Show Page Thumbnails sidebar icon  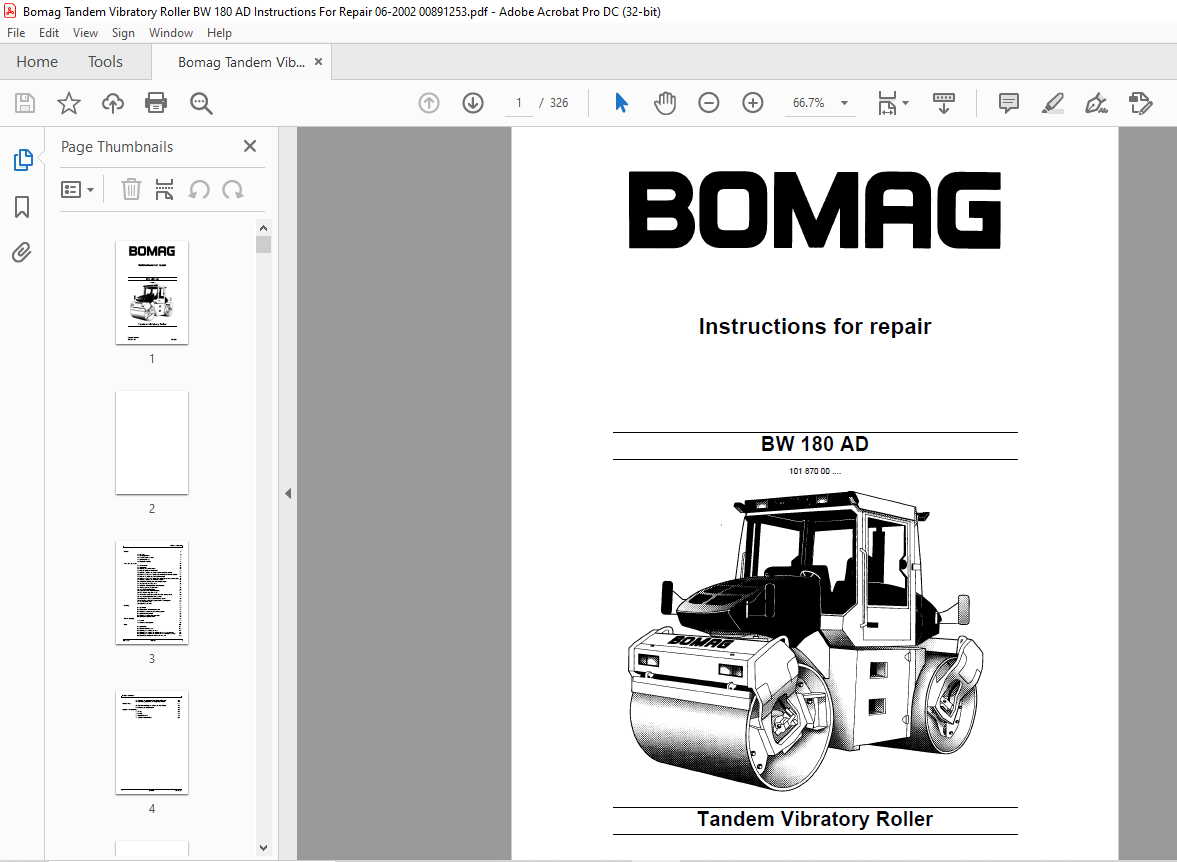pyautogui.click(x=23, y=160)
